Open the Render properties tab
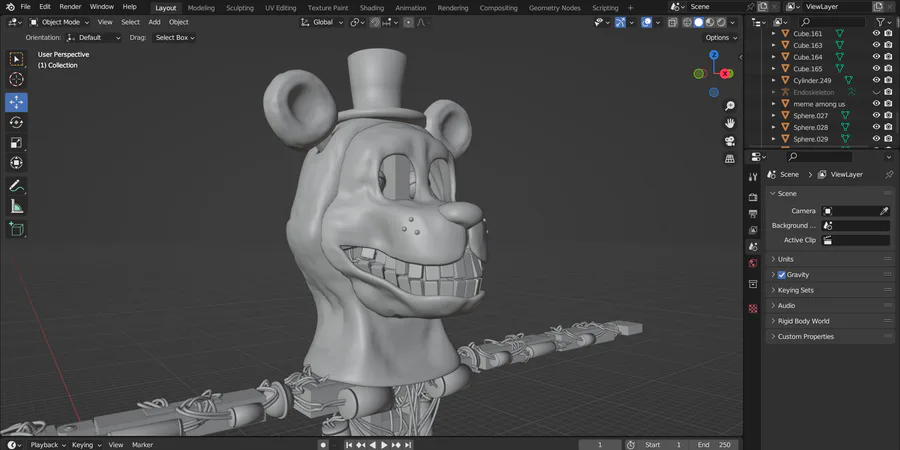The width and height of the screenshot is (900, 450). (753, 197)
